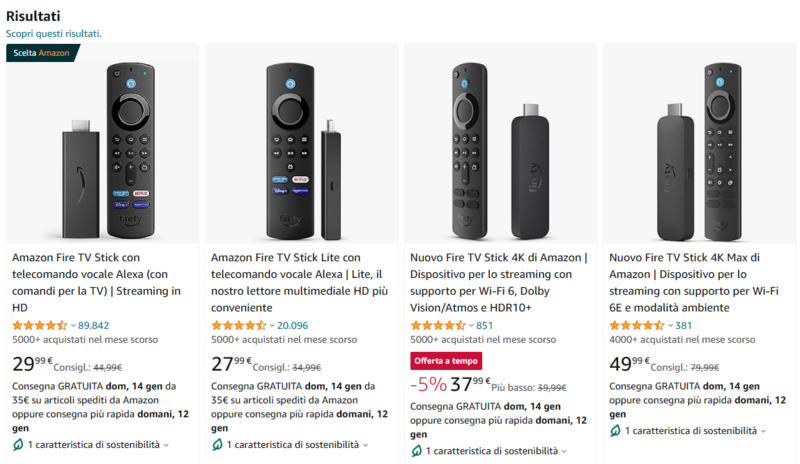Click the 'Offerta a tempo' deal badge
800x464 pixels.
tap(446, 360)
